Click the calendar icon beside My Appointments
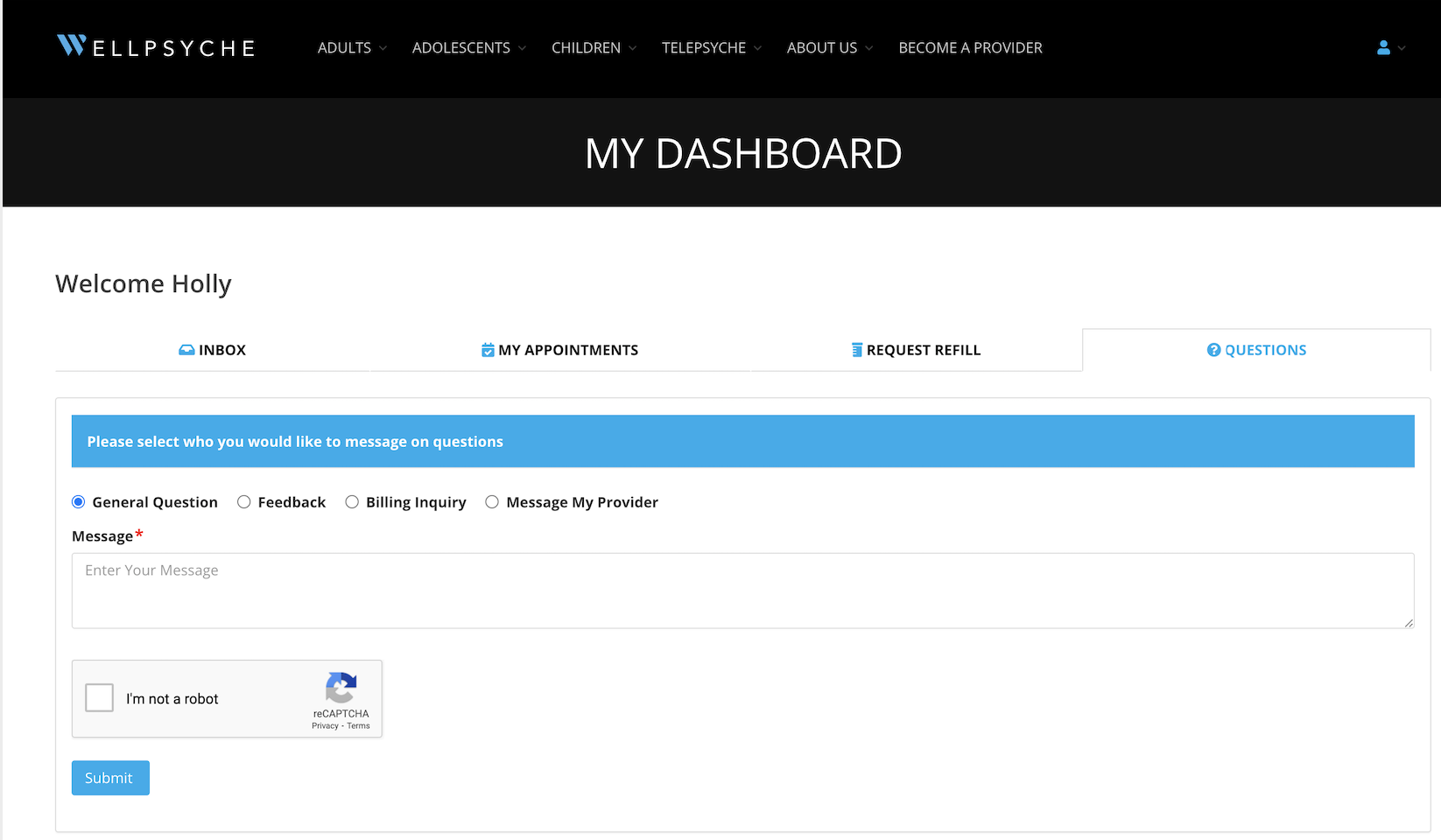This screenshot has height=840, width=1441. point(488,350)
